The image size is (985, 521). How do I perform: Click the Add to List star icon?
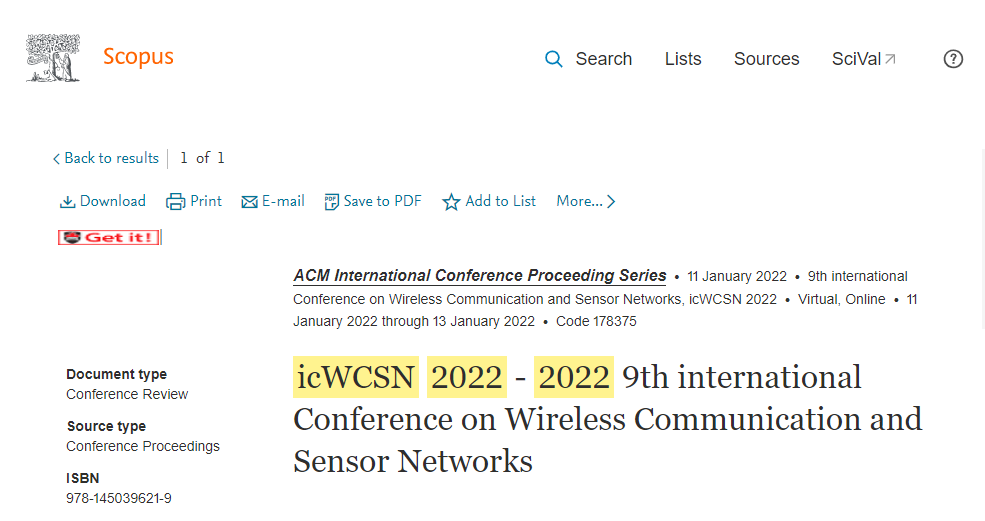(451, 202)
